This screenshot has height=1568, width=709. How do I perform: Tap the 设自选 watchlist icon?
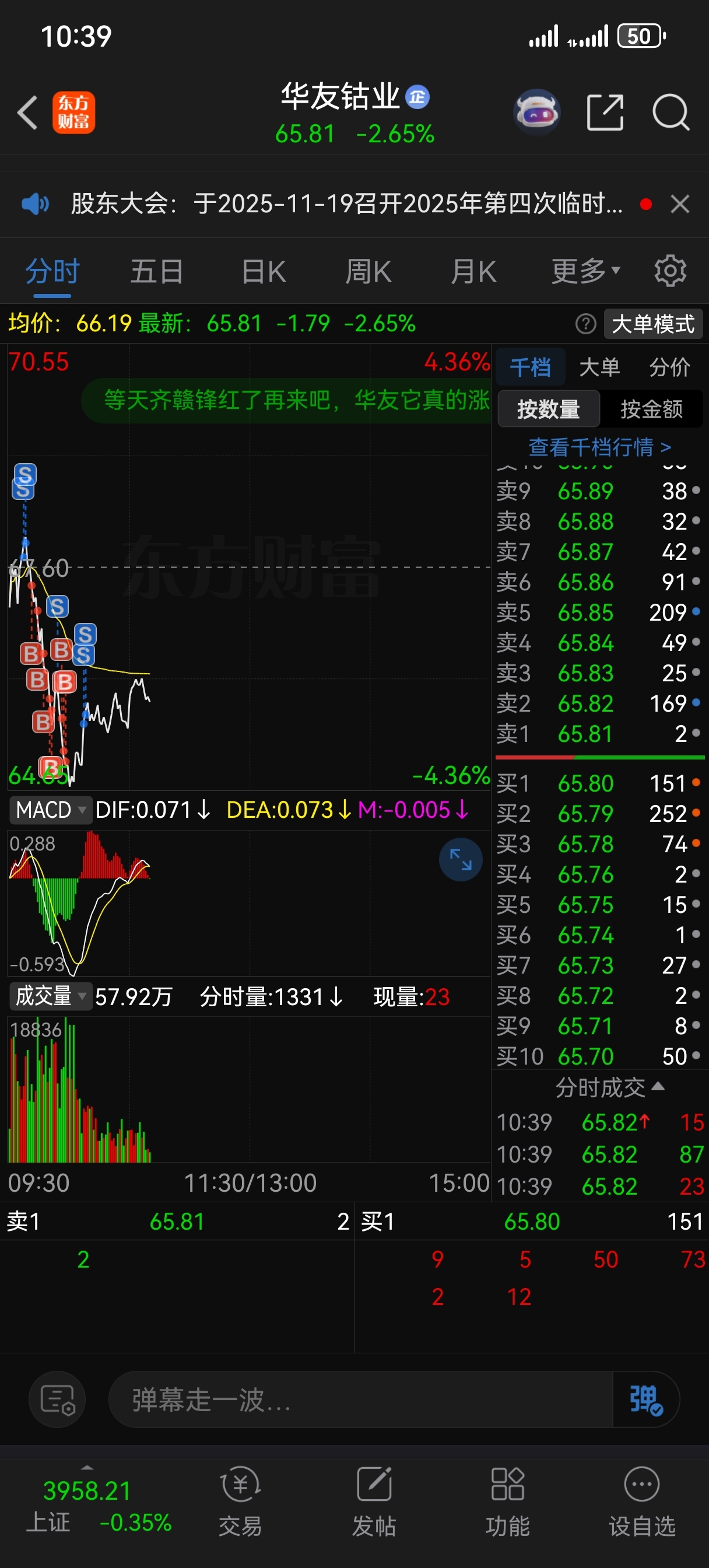[642, 1500]
